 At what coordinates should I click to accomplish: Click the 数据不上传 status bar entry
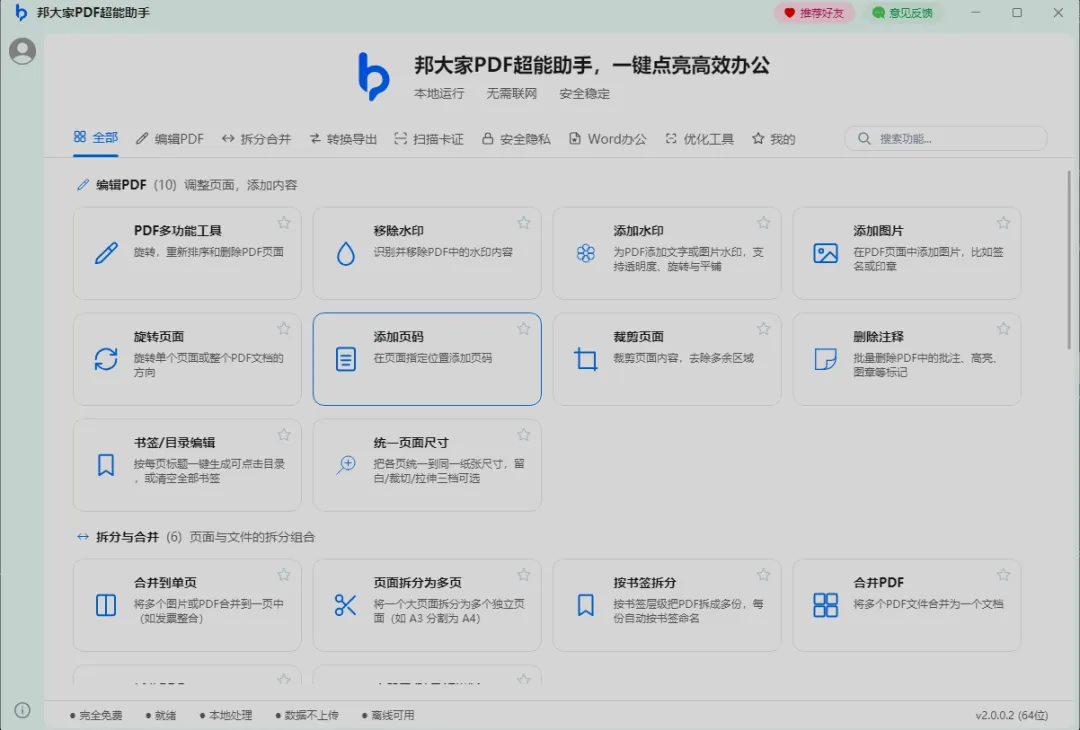[x=307, y=716]
